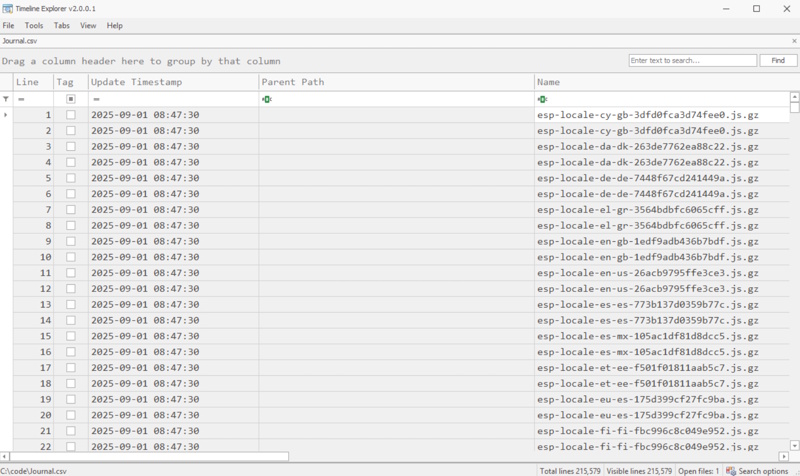Viewport: 800px width, 476px height.
Task: Sort by the Parent Path column header
Action: tap(396, 82)
